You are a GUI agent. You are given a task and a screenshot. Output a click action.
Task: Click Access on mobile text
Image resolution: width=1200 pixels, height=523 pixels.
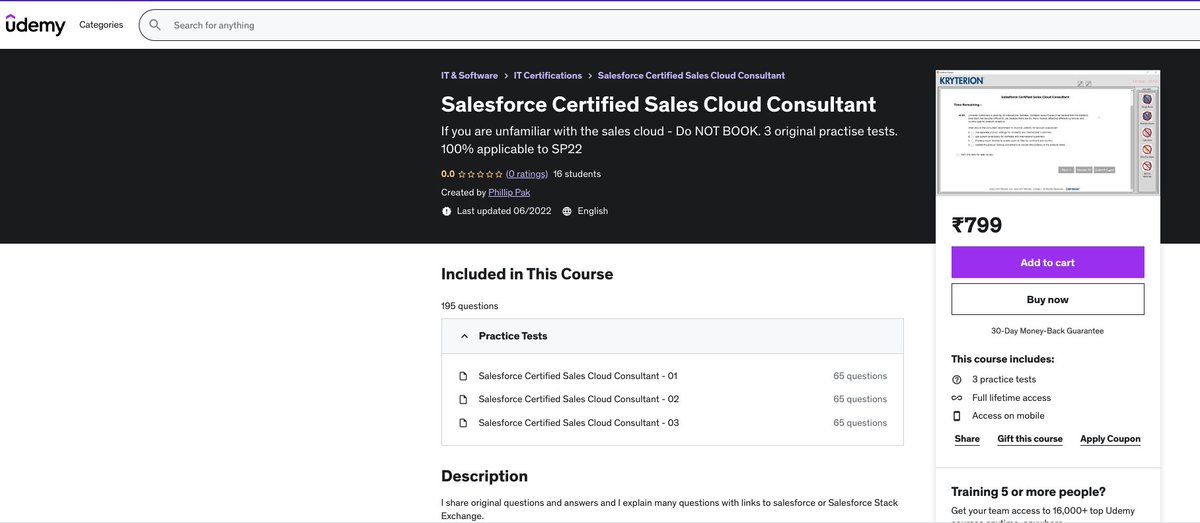pyautogui.click(x=1008, y=416)
